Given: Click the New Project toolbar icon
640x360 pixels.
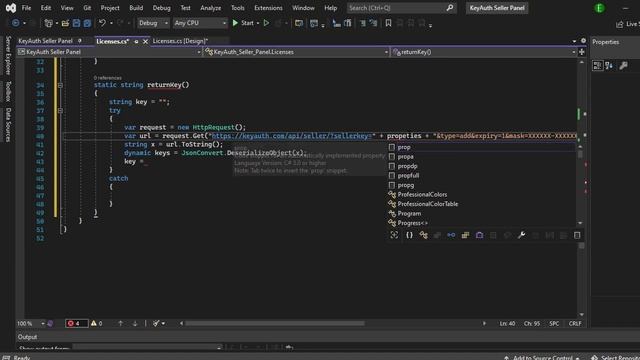Looking at the screenshot, I should coord(49,23).
